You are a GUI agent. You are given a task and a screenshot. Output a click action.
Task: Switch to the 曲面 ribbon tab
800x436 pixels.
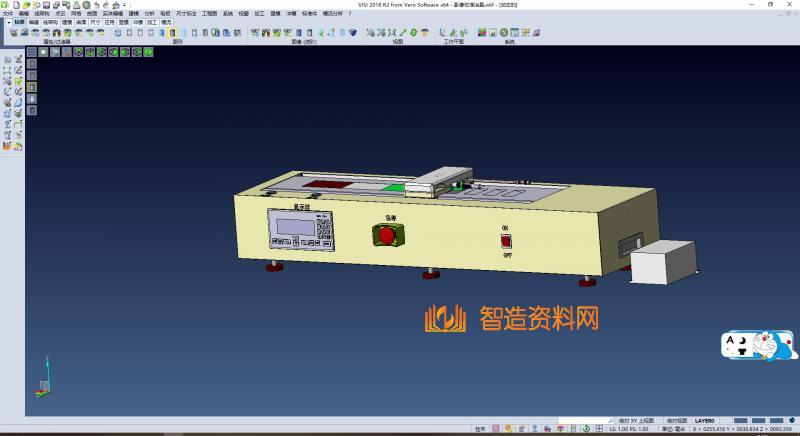(80, 20)
